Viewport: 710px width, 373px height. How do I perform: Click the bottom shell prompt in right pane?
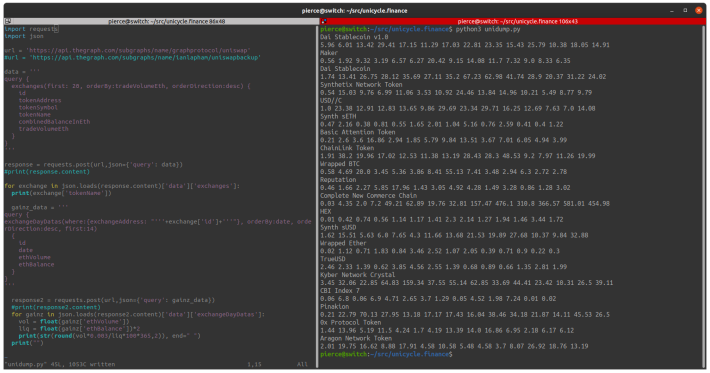pos(386,354)
